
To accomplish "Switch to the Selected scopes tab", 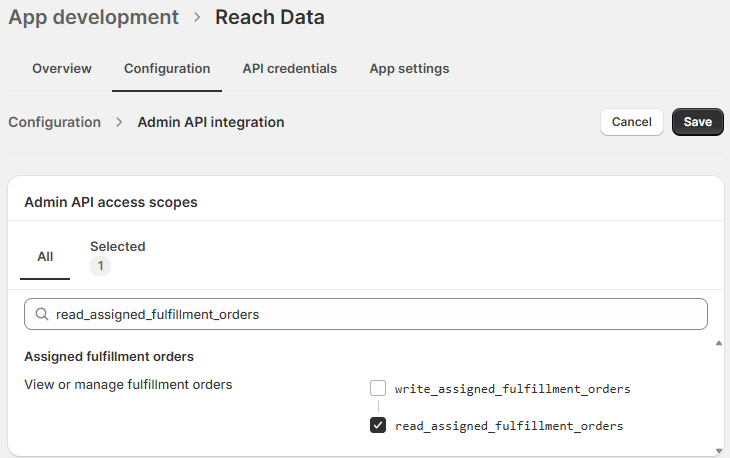I will tap(117, 246).
